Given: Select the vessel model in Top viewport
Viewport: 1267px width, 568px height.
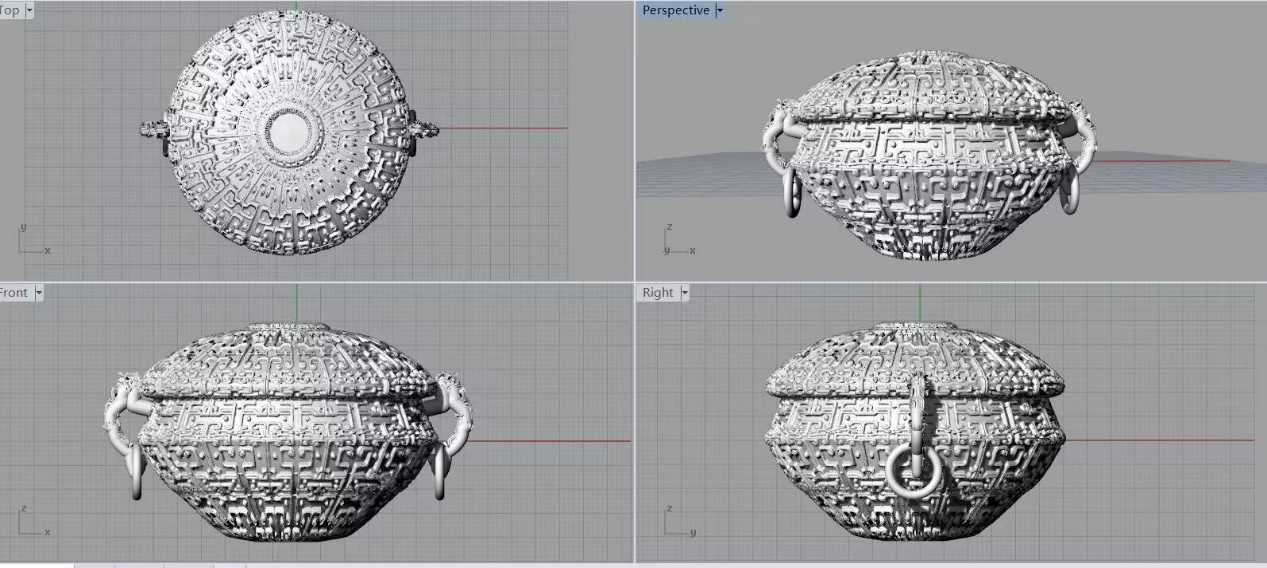Looking at the screenshot, I should pos(288,130).
